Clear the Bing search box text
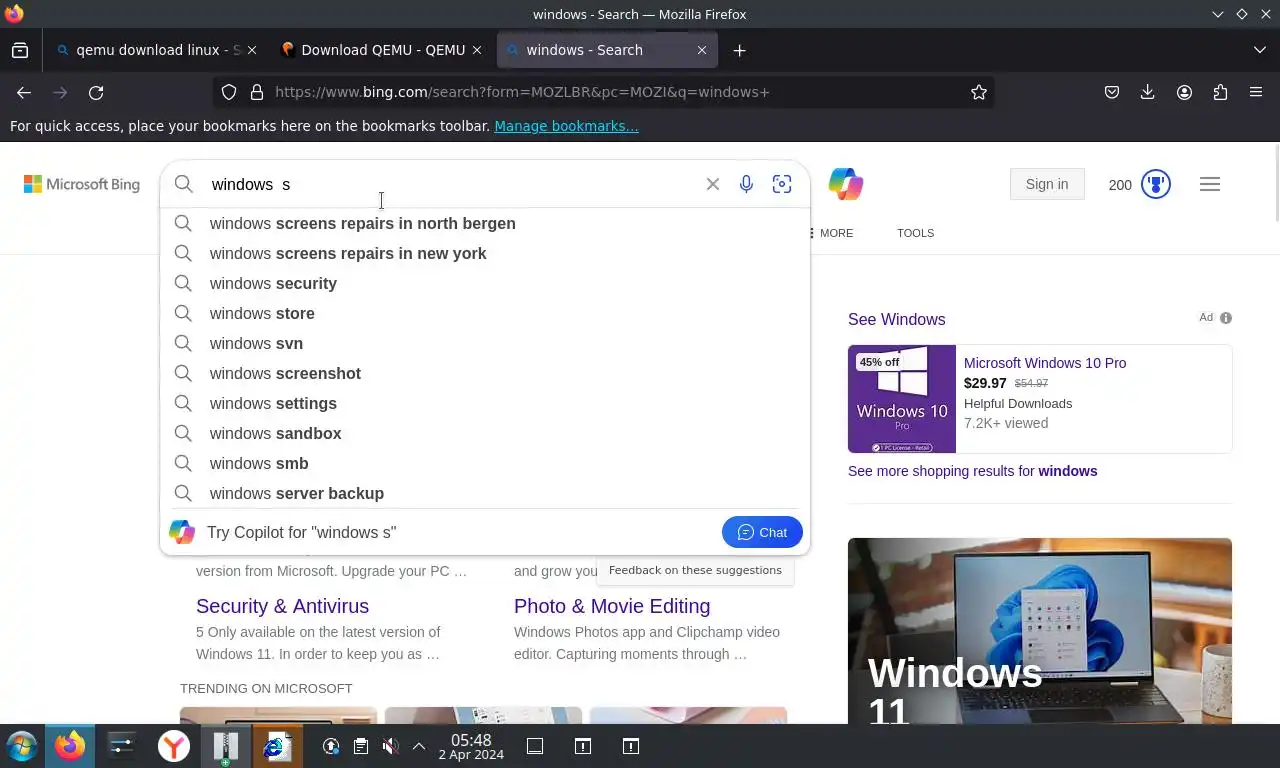 click(x=713, y=184)
